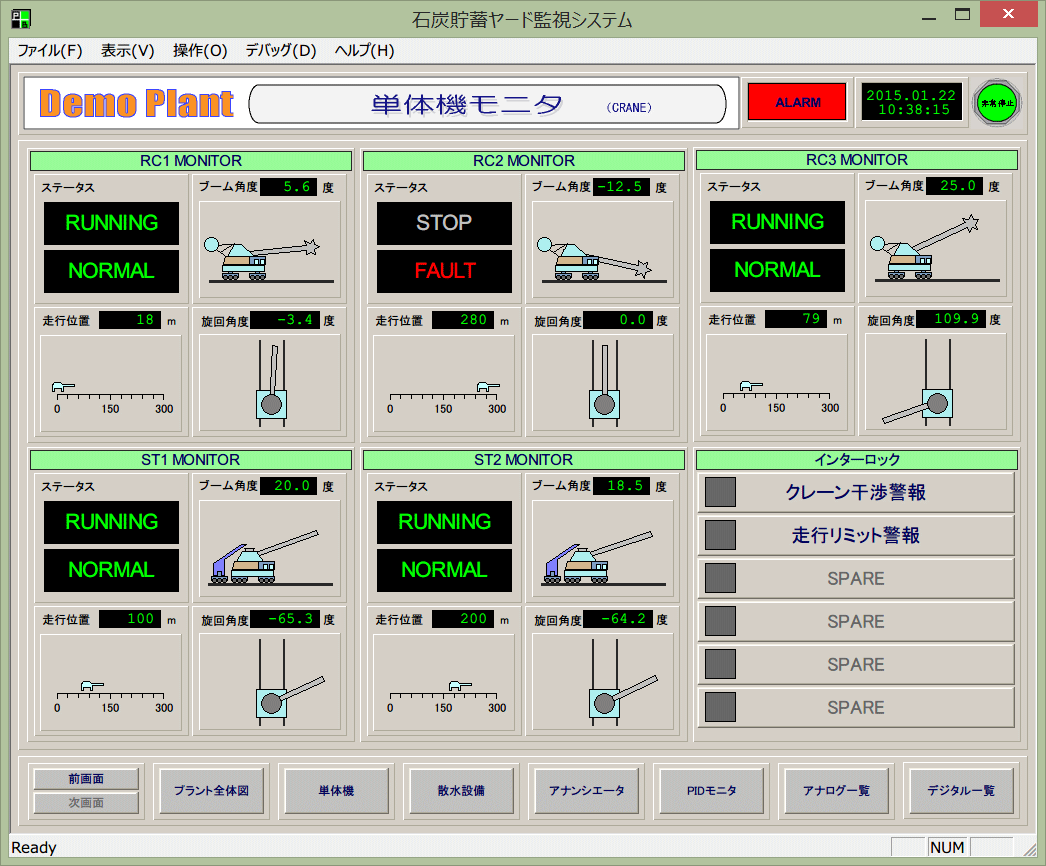Click ST1 stacker boom illustration
Screen dimensions: 1046x866
pos(270,548)
